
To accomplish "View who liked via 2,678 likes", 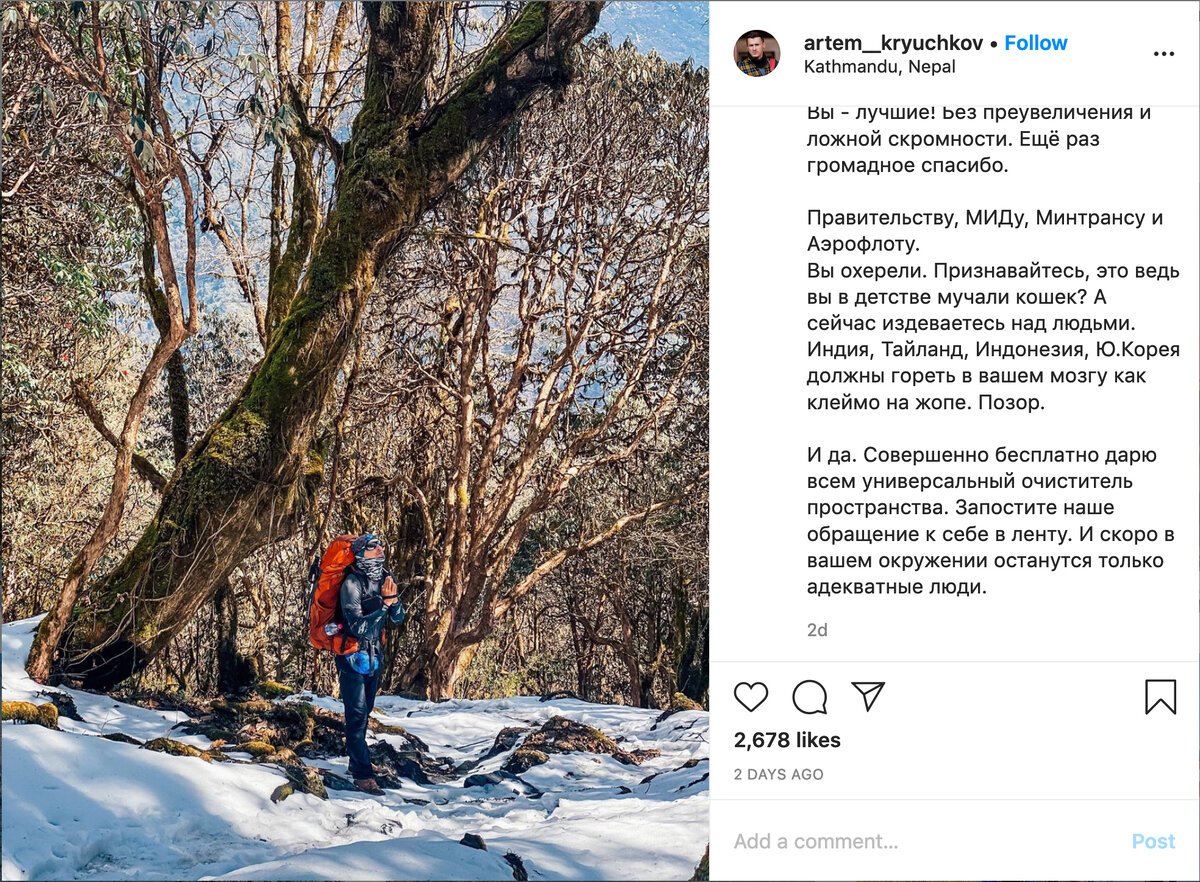I will point(787,740).
